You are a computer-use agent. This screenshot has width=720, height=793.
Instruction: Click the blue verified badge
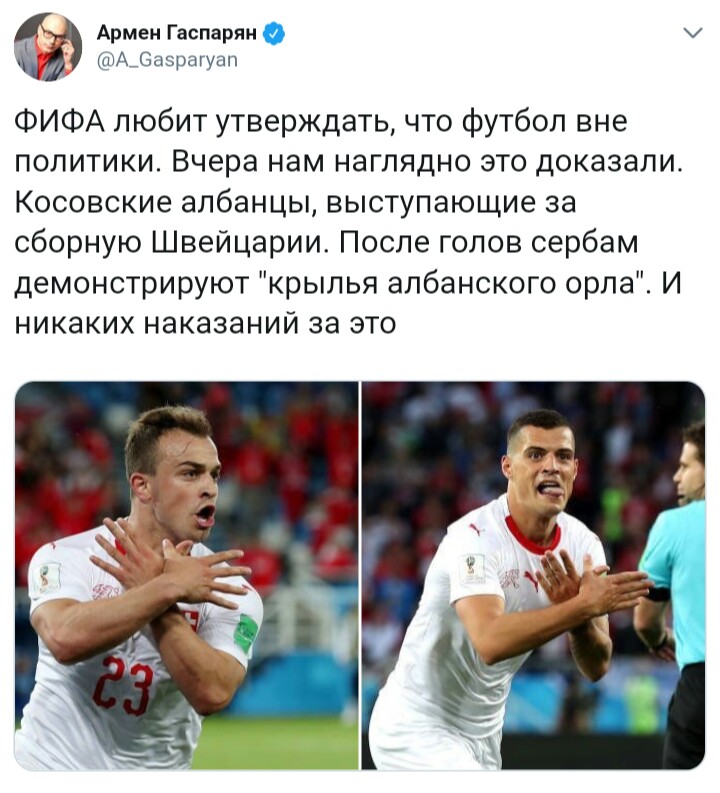coord(274,34)
